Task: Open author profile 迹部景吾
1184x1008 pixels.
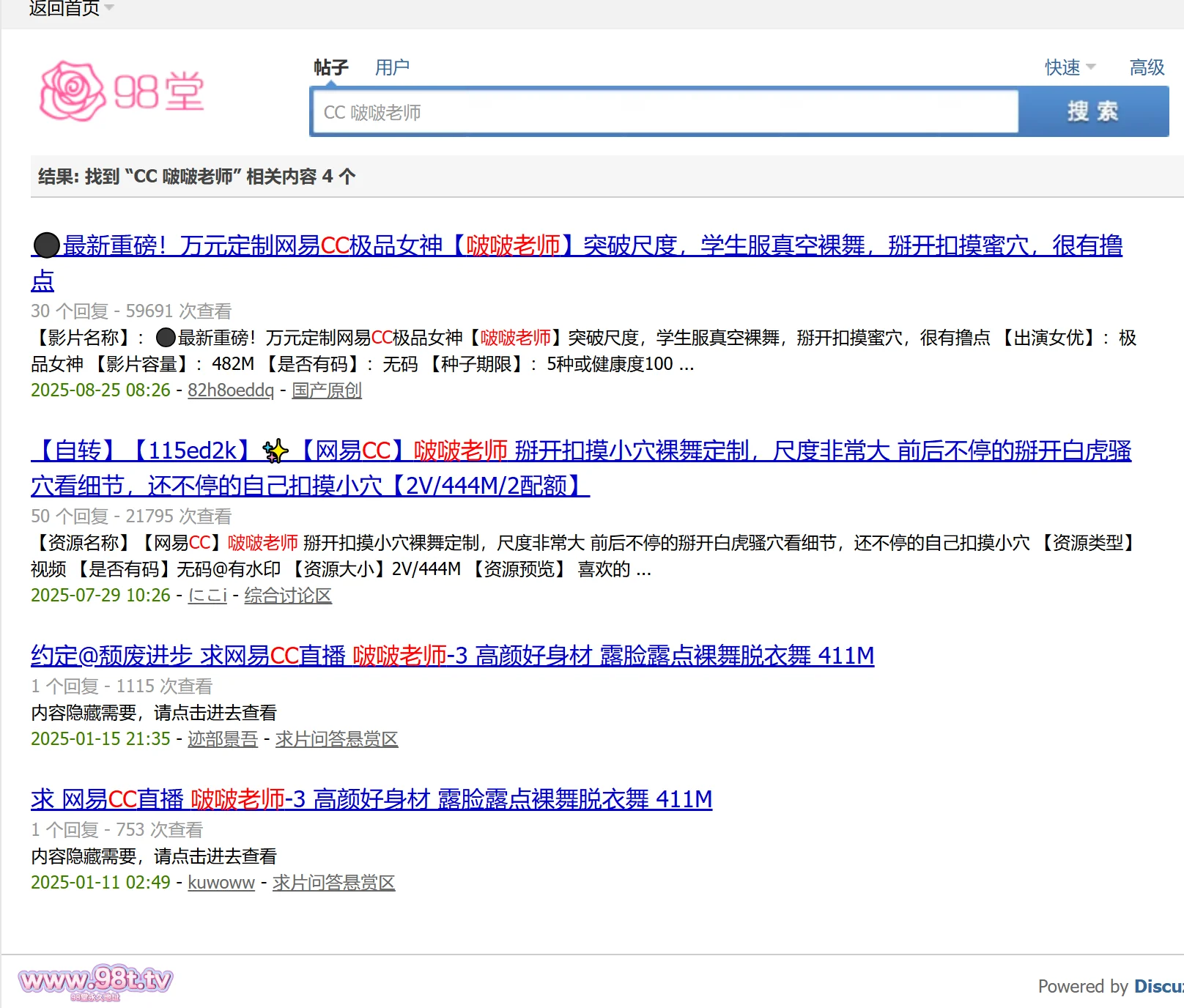Action: (x=223, y=739)
